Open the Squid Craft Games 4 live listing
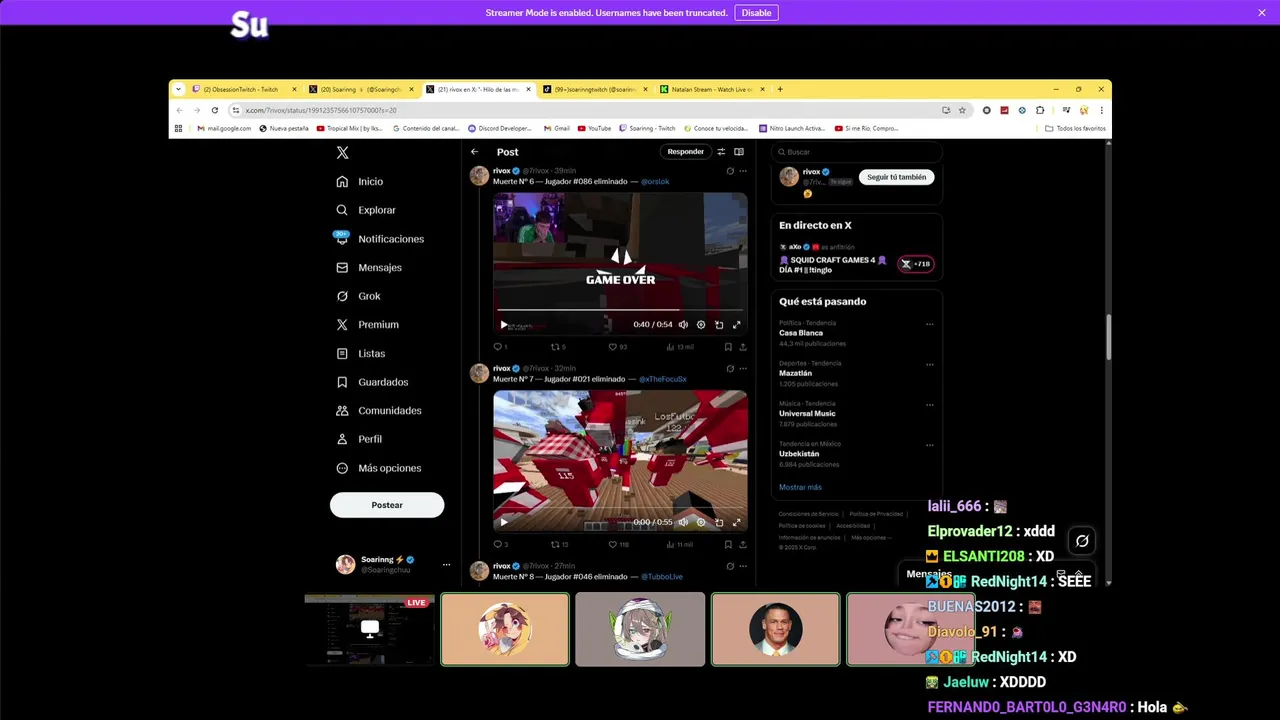The height and width of the screenshot is (720, 1280). 856,258
